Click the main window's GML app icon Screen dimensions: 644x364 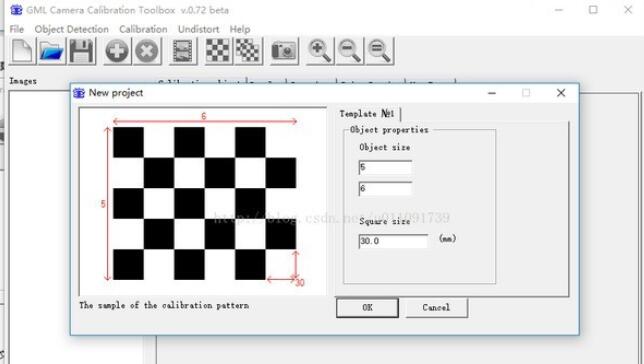tap(16, 10)
